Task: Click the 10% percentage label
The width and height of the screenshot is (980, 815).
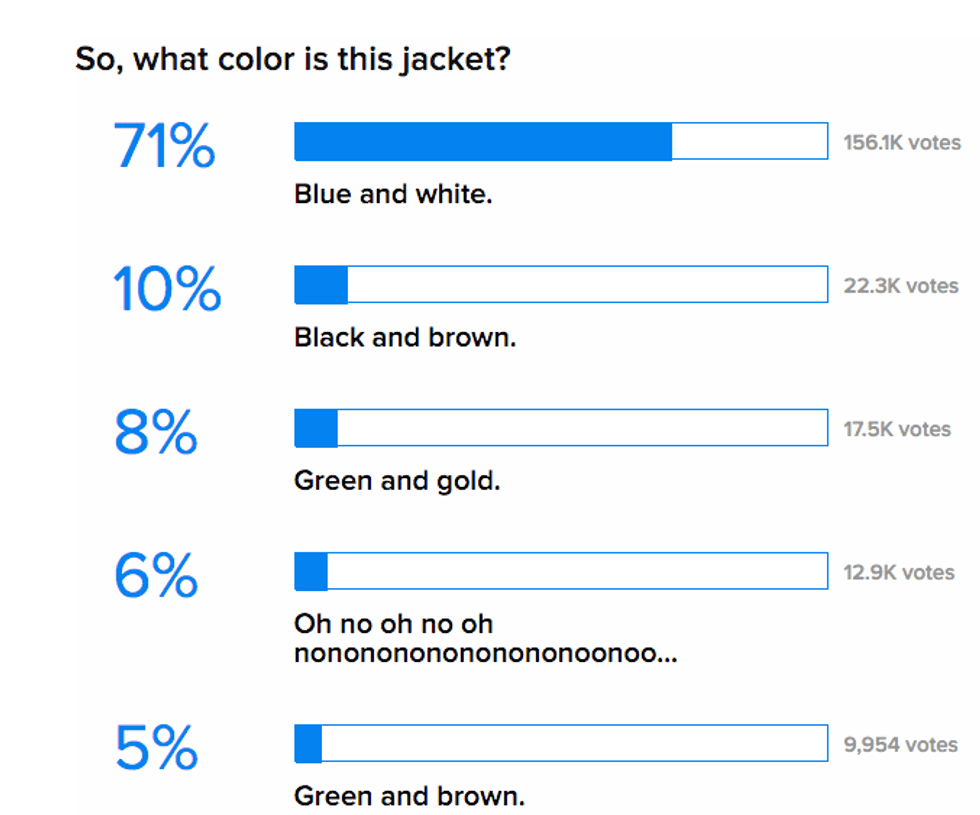Action: point(167,288)
